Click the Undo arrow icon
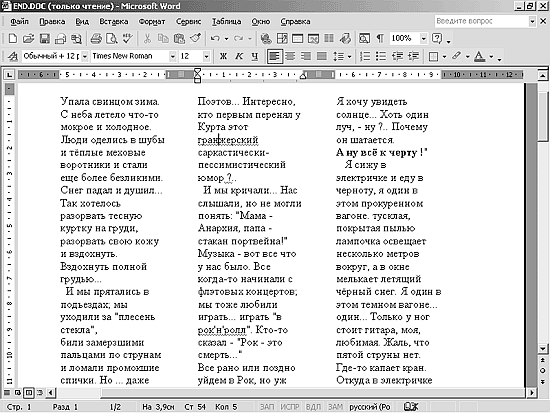 215,38
